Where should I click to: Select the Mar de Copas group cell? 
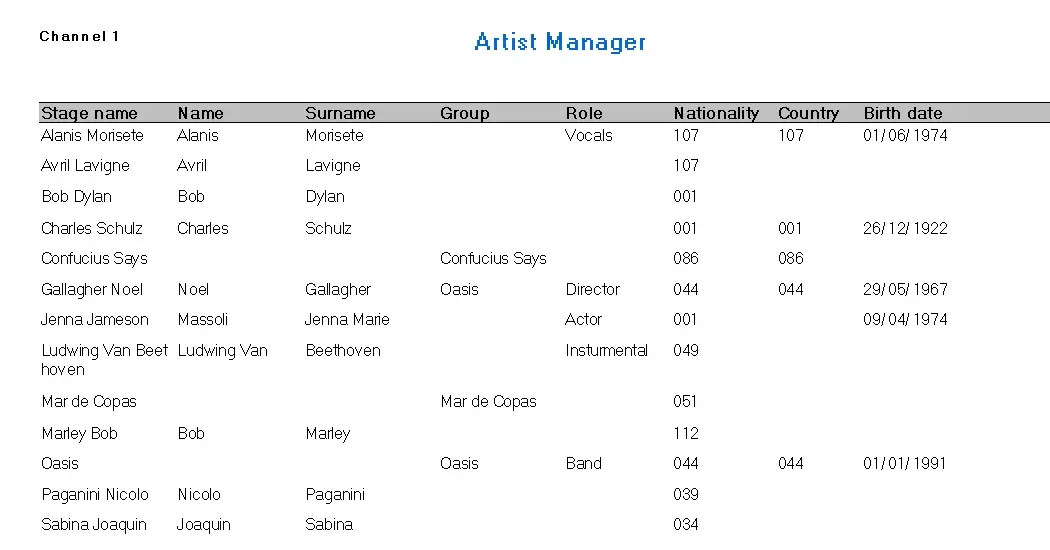point(488,402)
